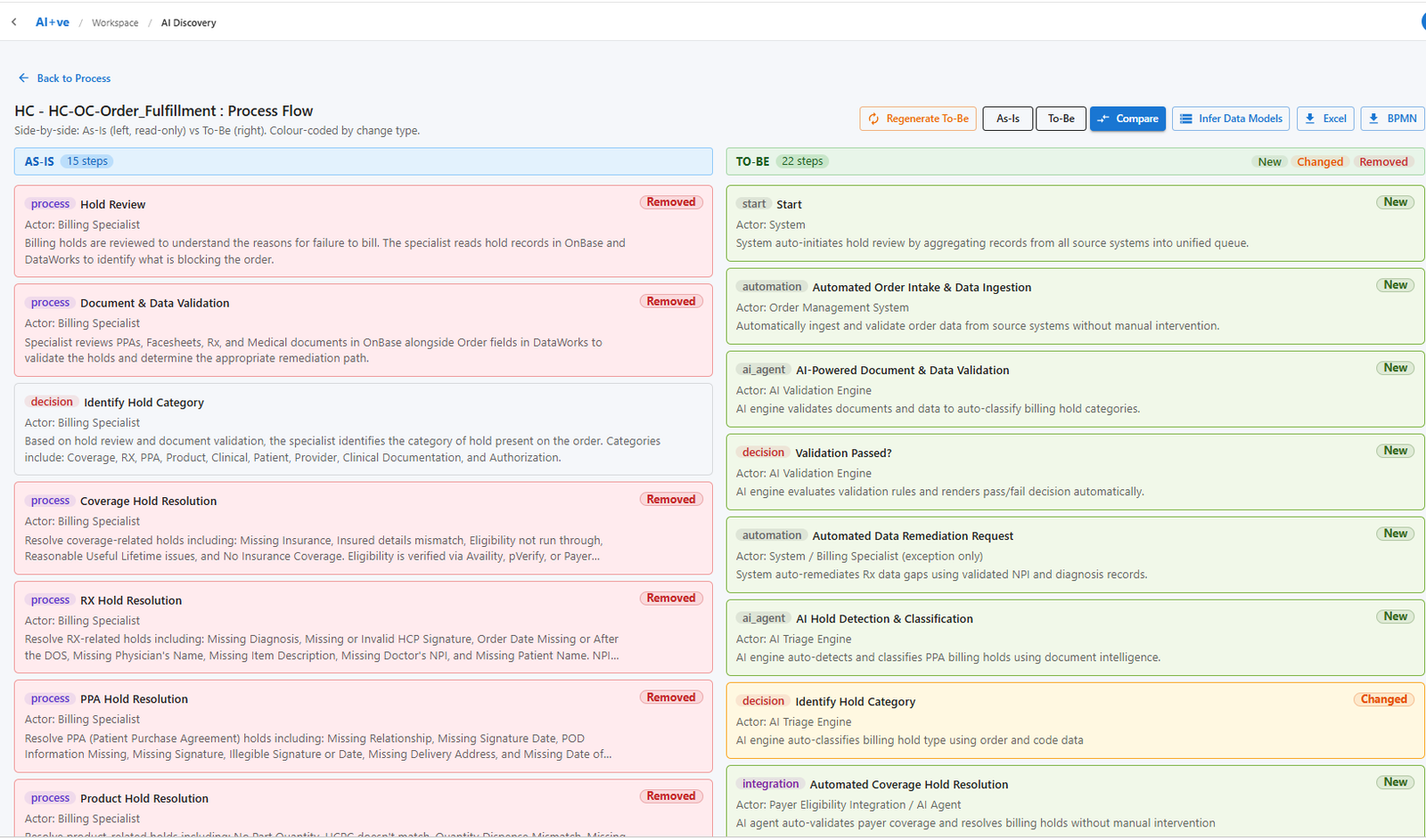Select Coverage Hold Resolution step title
Image resolution: width=1426 pixels, height=840 pixels.
point(148,502)
